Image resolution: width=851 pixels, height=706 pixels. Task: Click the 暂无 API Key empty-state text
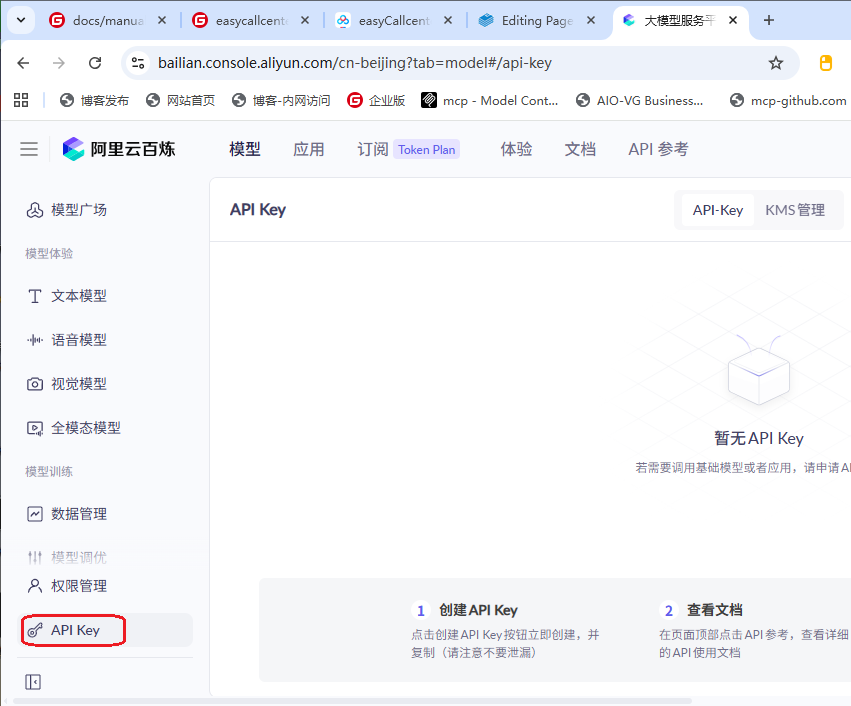tap(759, 438)
